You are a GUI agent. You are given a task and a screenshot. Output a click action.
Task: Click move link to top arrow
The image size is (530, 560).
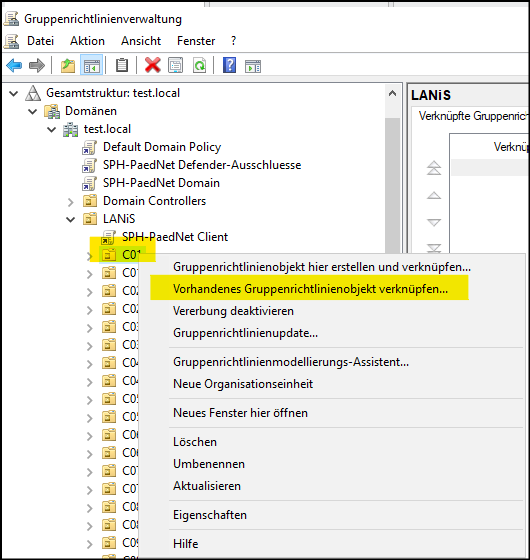434,168
